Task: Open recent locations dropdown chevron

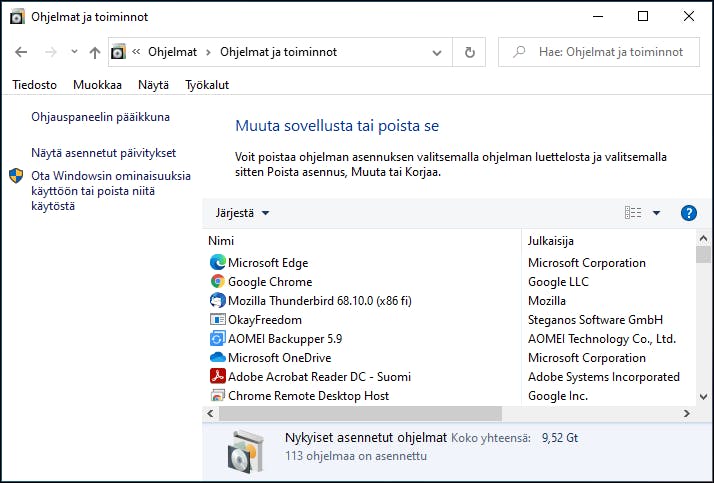Action: [x=74, y=51]
